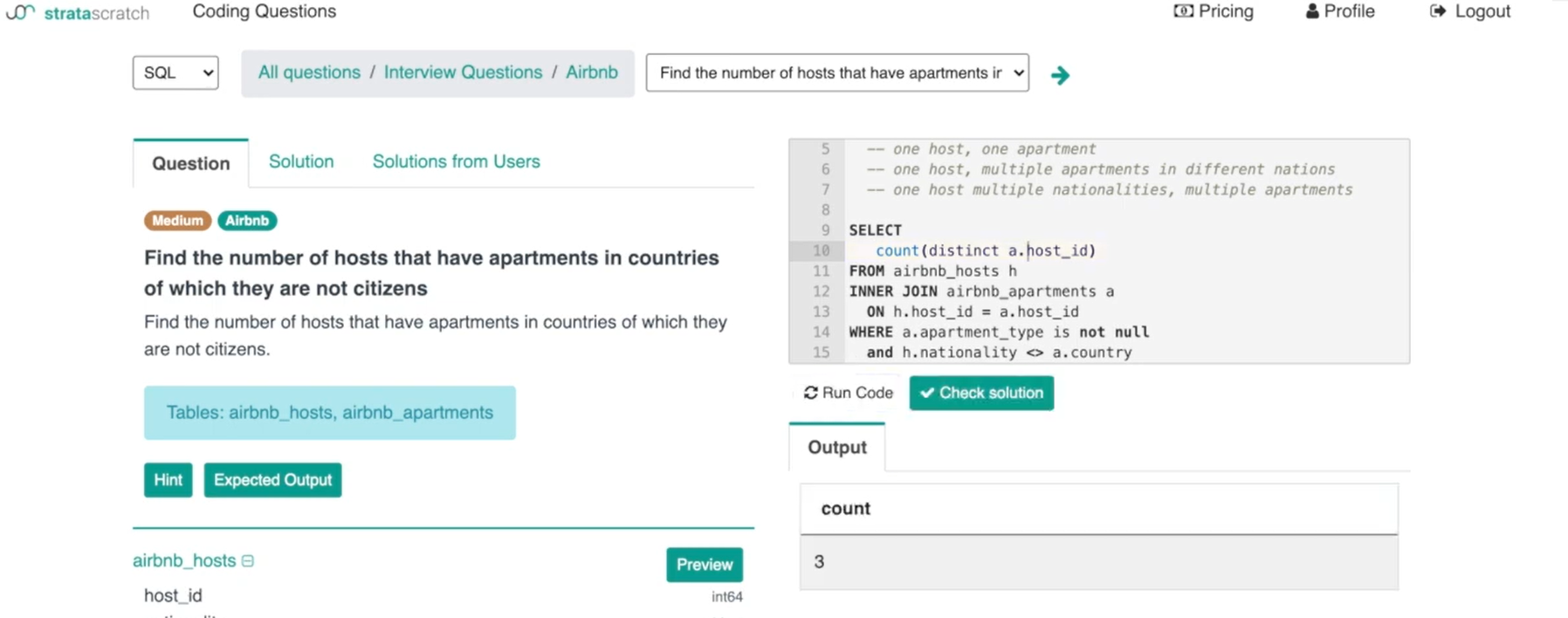Select the Question tab
The height and width of the screenshot is (618, 1568).
click(x=190, y=163)
